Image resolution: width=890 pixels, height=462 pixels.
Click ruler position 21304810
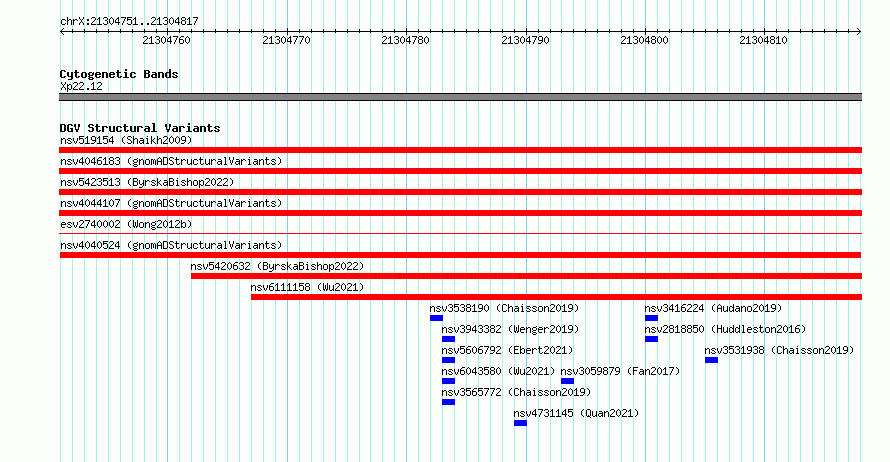(x=763, y=40)
